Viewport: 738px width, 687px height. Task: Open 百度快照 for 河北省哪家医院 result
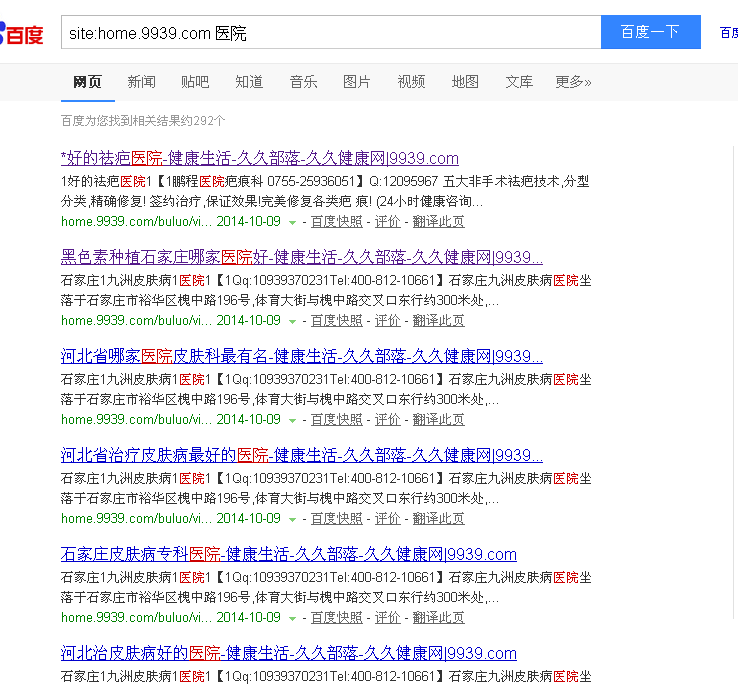tap(337, 420)
